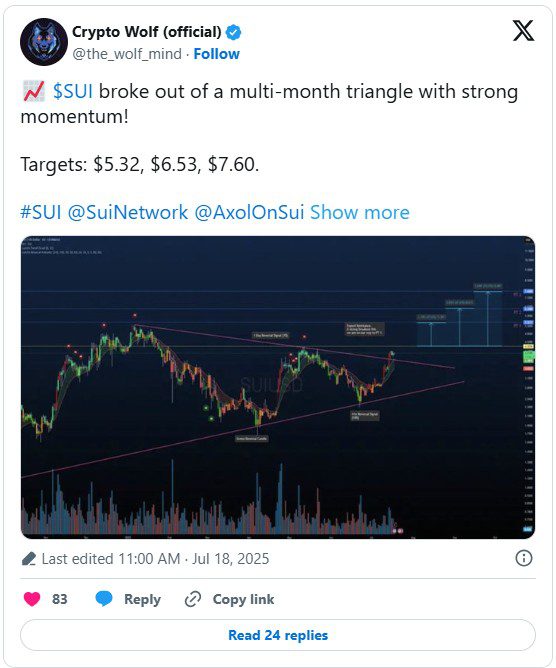Open the info circle icon
Image resolution: width=556 pixels, height=668 pixels.
coord(524,558)
